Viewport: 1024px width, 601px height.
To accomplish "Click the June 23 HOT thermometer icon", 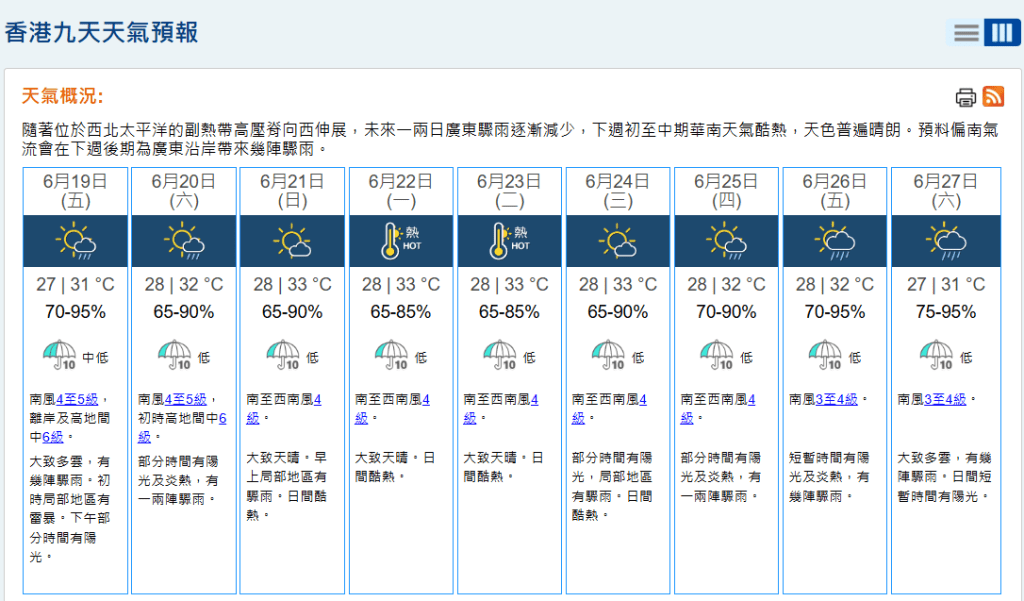I will tap(509, 240).
